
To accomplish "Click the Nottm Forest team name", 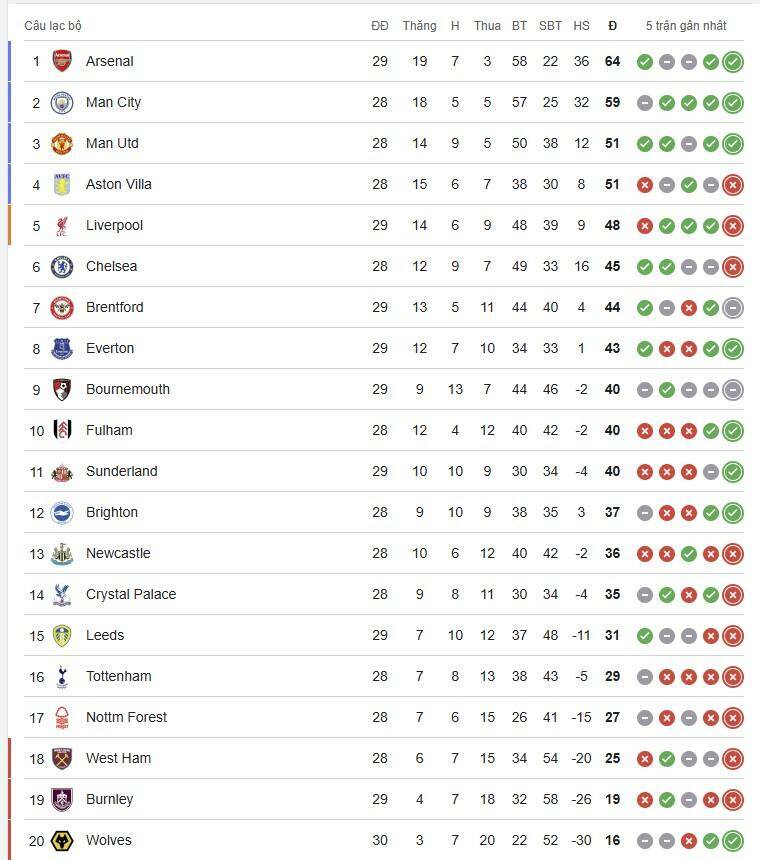I will point(126,717).
